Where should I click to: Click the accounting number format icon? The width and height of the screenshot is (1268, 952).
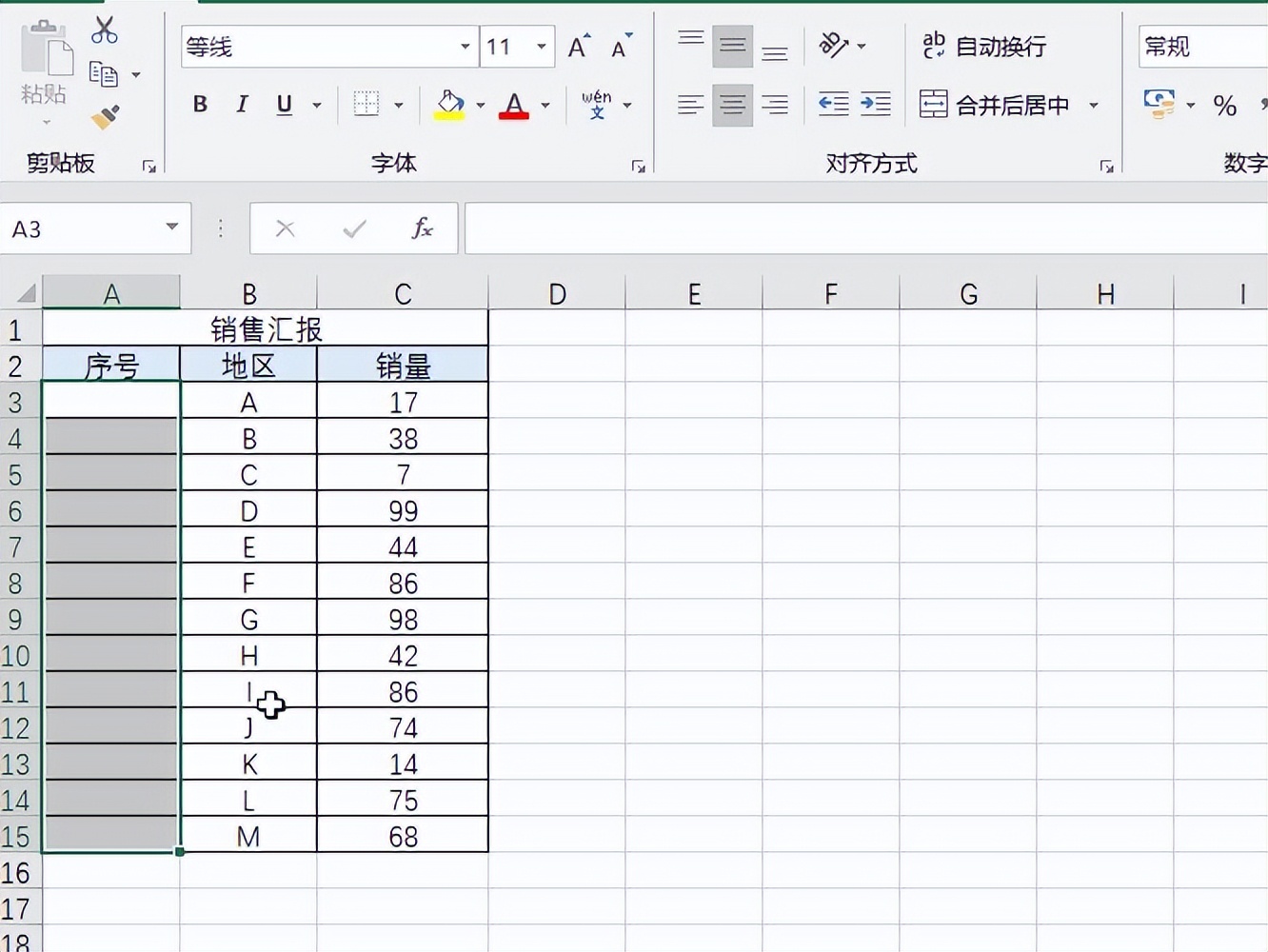click(x=1159, y=104)
